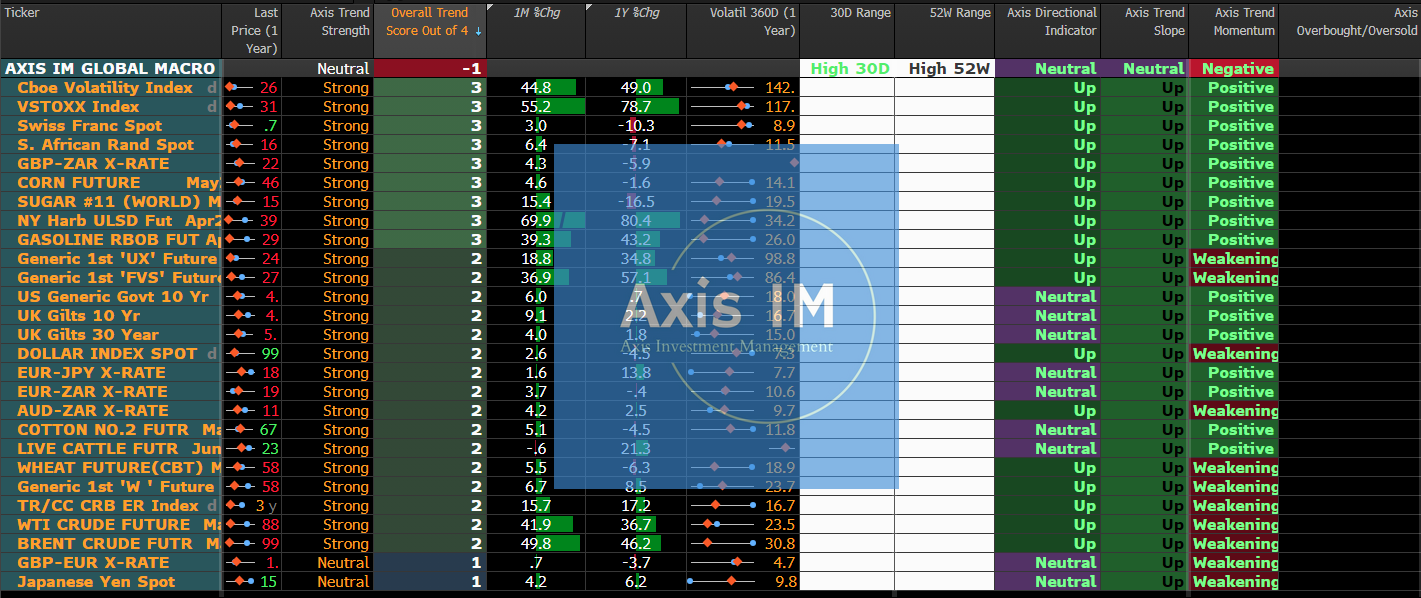Select the COTTON NO.2 FUTR ticker

pos(101,430)
